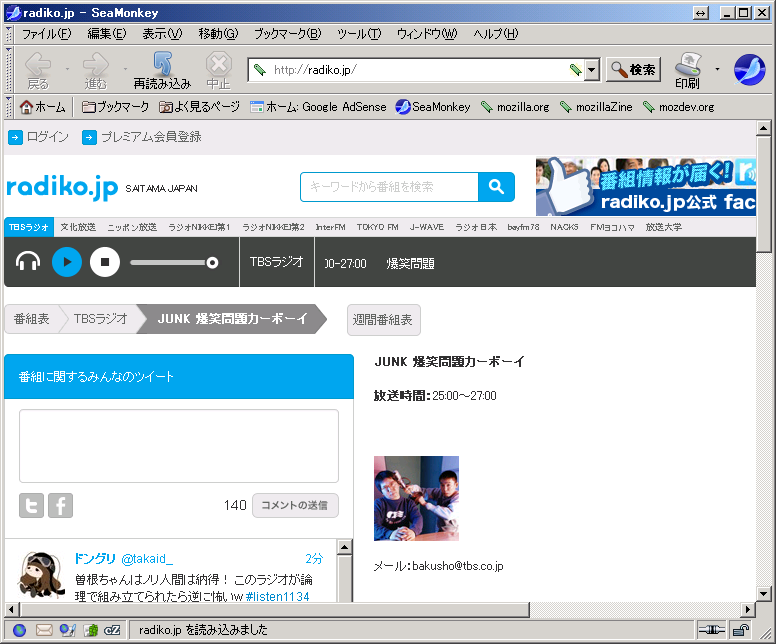The height and width of the screenshot is (644, 776).
Task: Open the SeaMonkey bookmark
Action: pyautogui.click(x=433, y=107)
